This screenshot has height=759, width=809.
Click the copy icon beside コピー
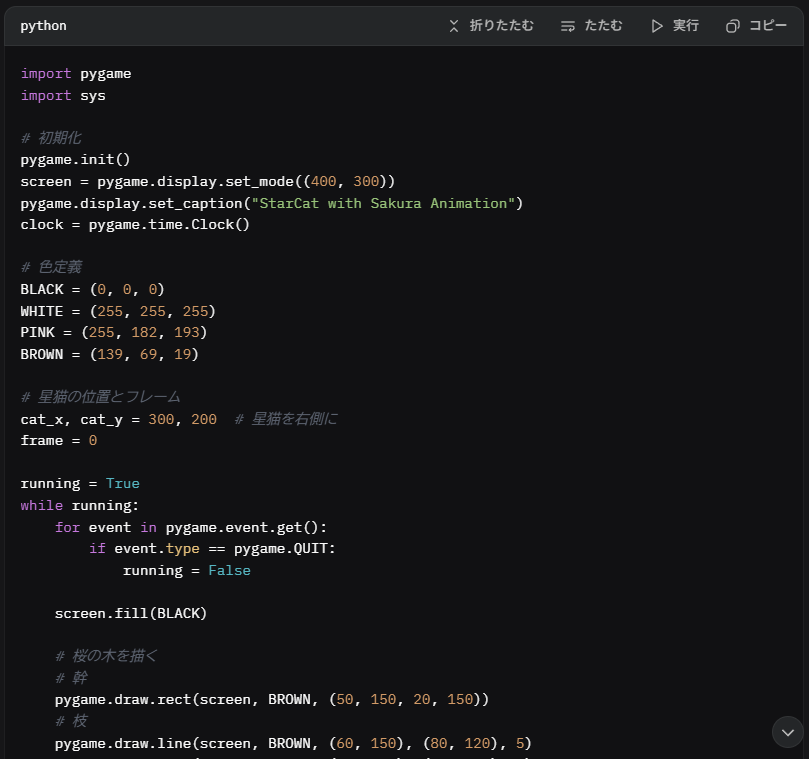click(x=733, y=25)
